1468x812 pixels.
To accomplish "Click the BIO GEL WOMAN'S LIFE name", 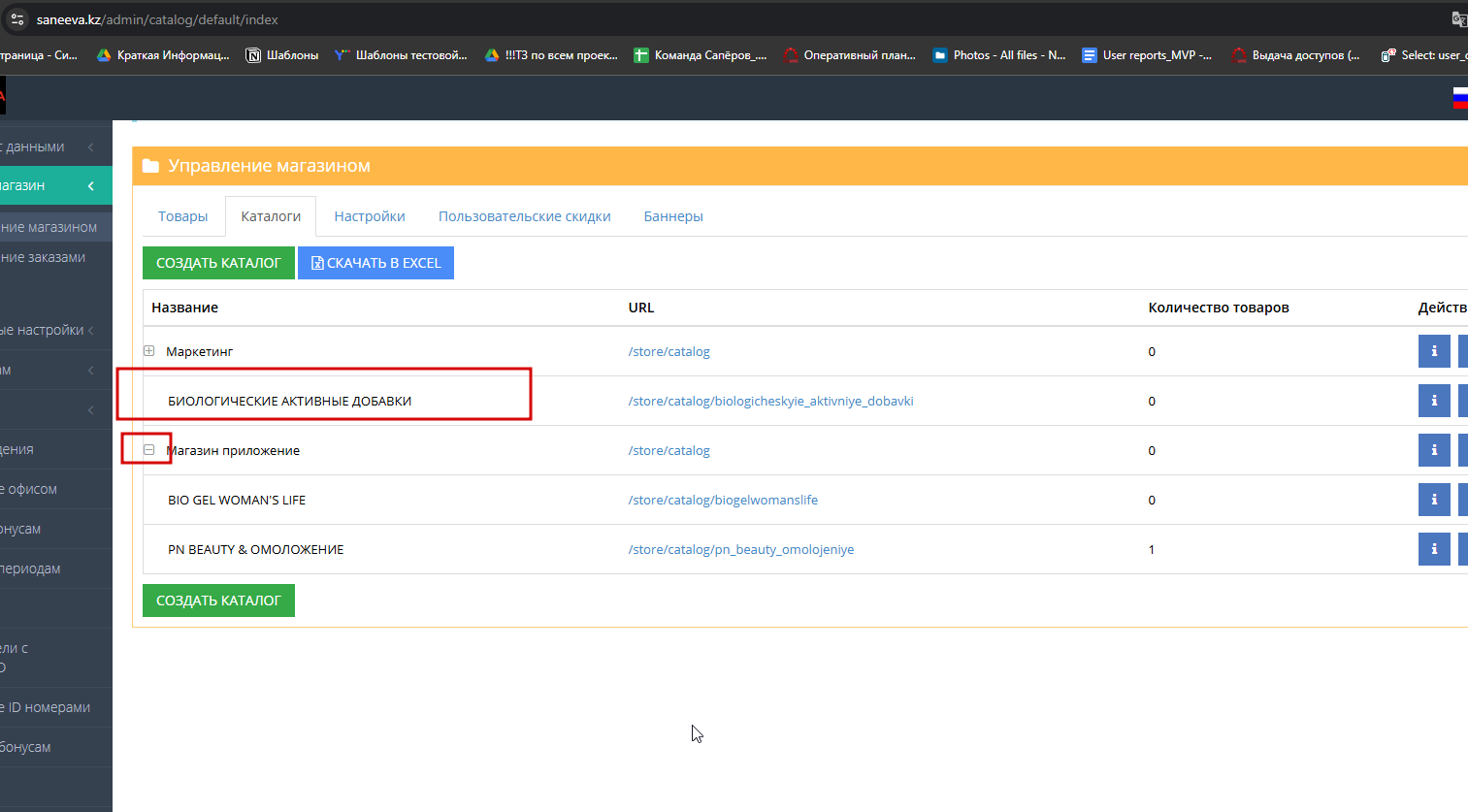I will coord(237,500).
